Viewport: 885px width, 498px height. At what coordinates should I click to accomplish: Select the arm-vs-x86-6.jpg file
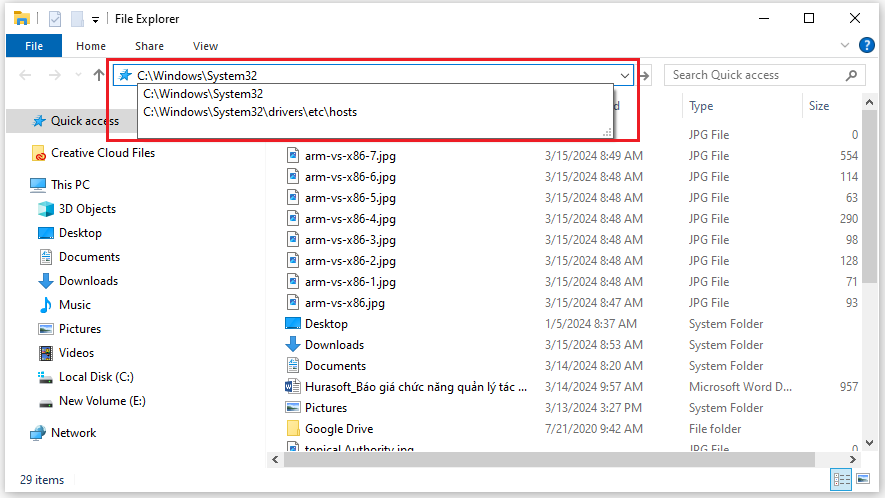350,177
